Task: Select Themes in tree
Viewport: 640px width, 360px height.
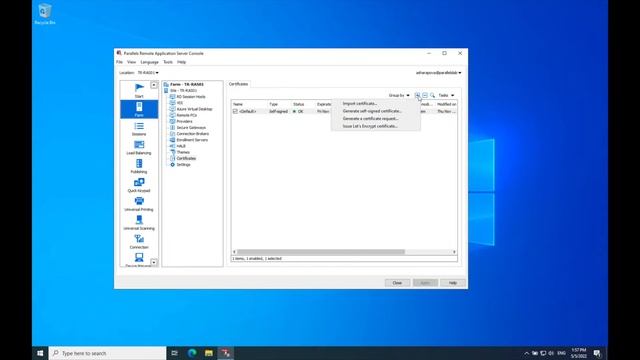Action: pos(183,152)
